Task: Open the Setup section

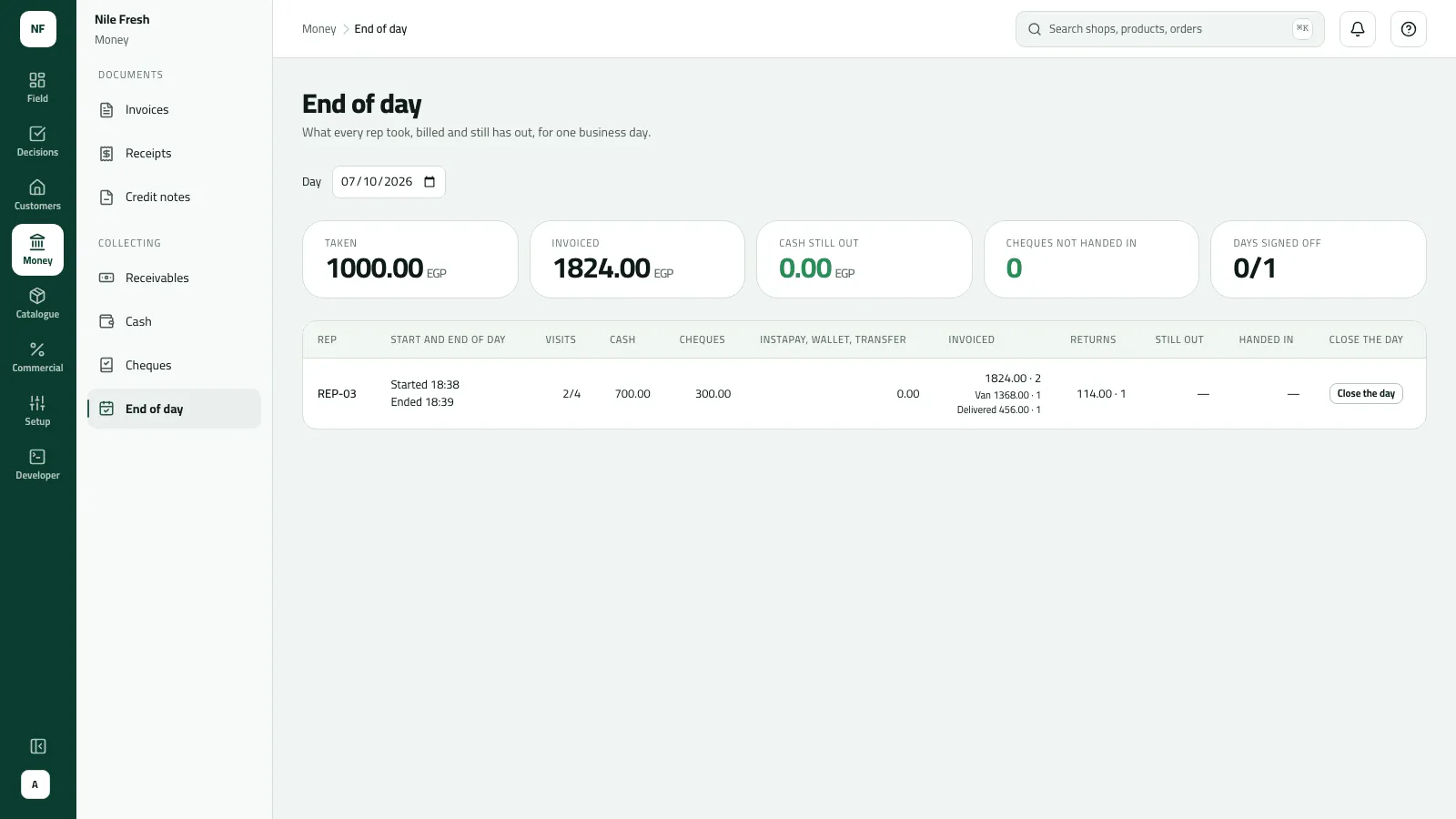Action: (x=37, y=411)
